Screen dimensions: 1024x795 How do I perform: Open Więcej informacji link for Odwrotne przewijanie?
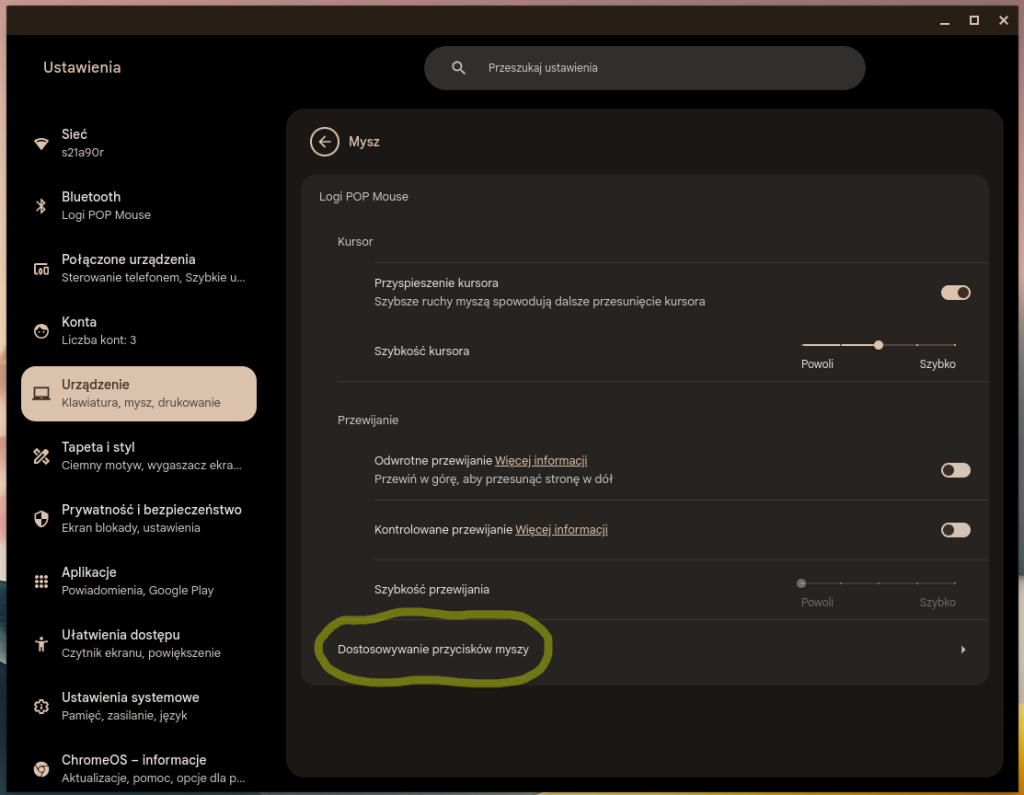(x=541, y=461)
